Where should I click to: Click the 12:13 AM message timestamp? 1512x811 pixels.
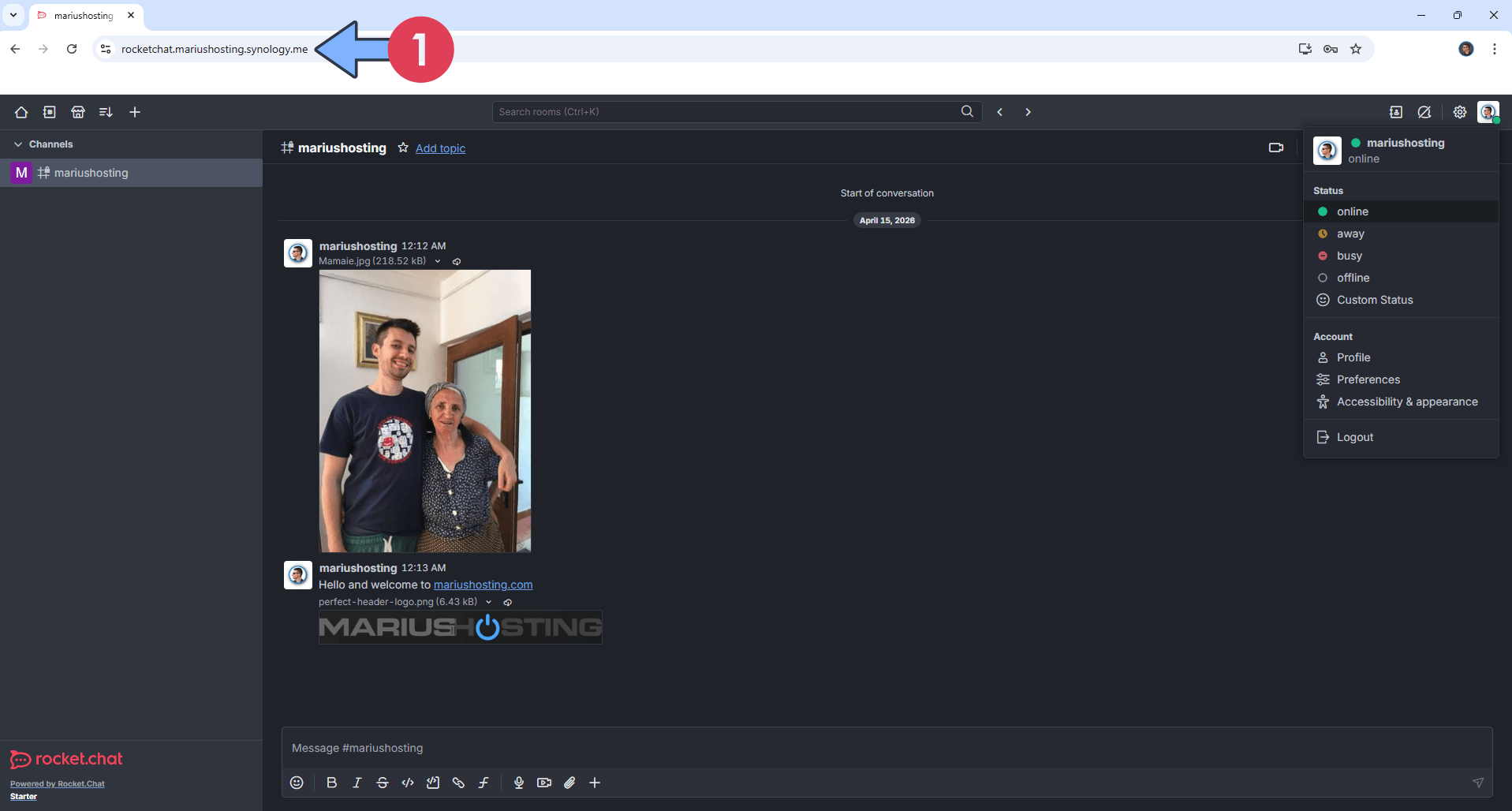click(424, 568)
